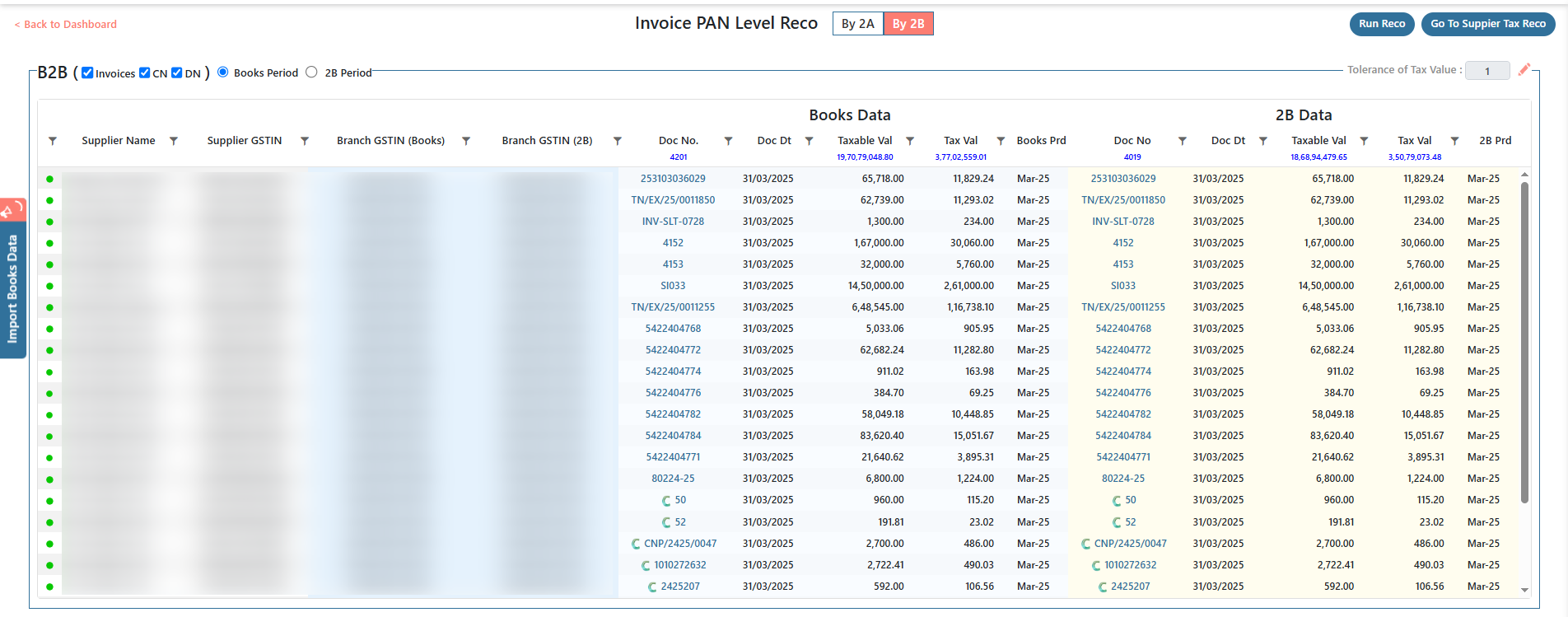Select the Books Period radio button
Screen dimensions: 1568x617
222,72
